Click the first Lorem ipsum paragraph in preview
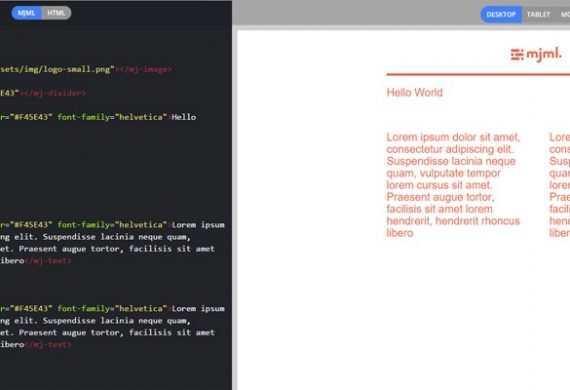 453,185
